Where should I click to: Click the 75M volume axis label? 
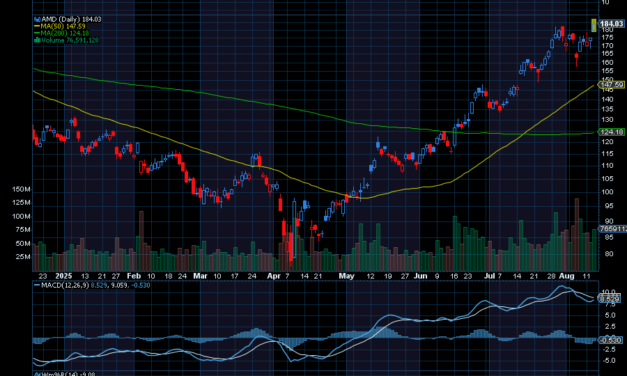click(x=23, y=230)
